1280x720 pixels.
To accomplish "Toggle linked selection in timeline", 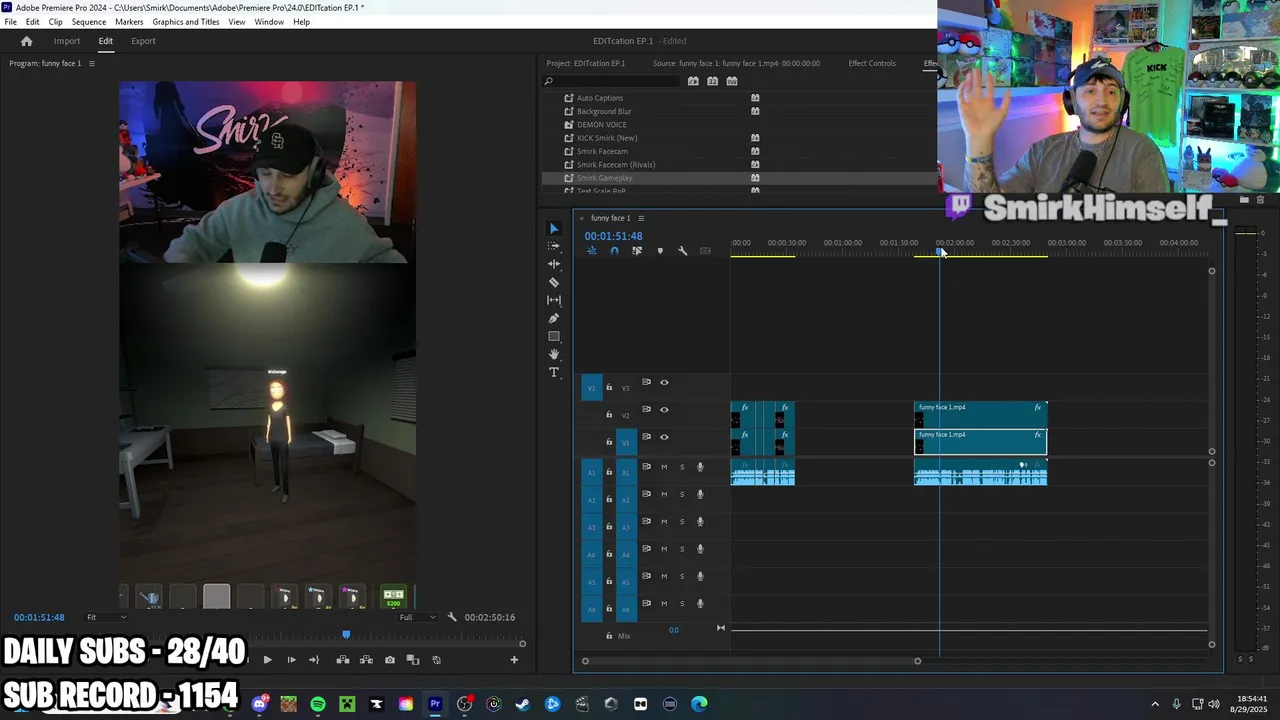I will 637,251.
